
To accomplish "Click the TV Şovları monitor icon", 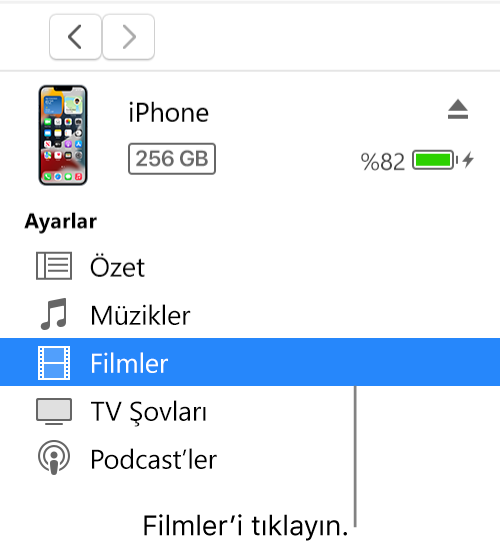I will coord(54,411).
